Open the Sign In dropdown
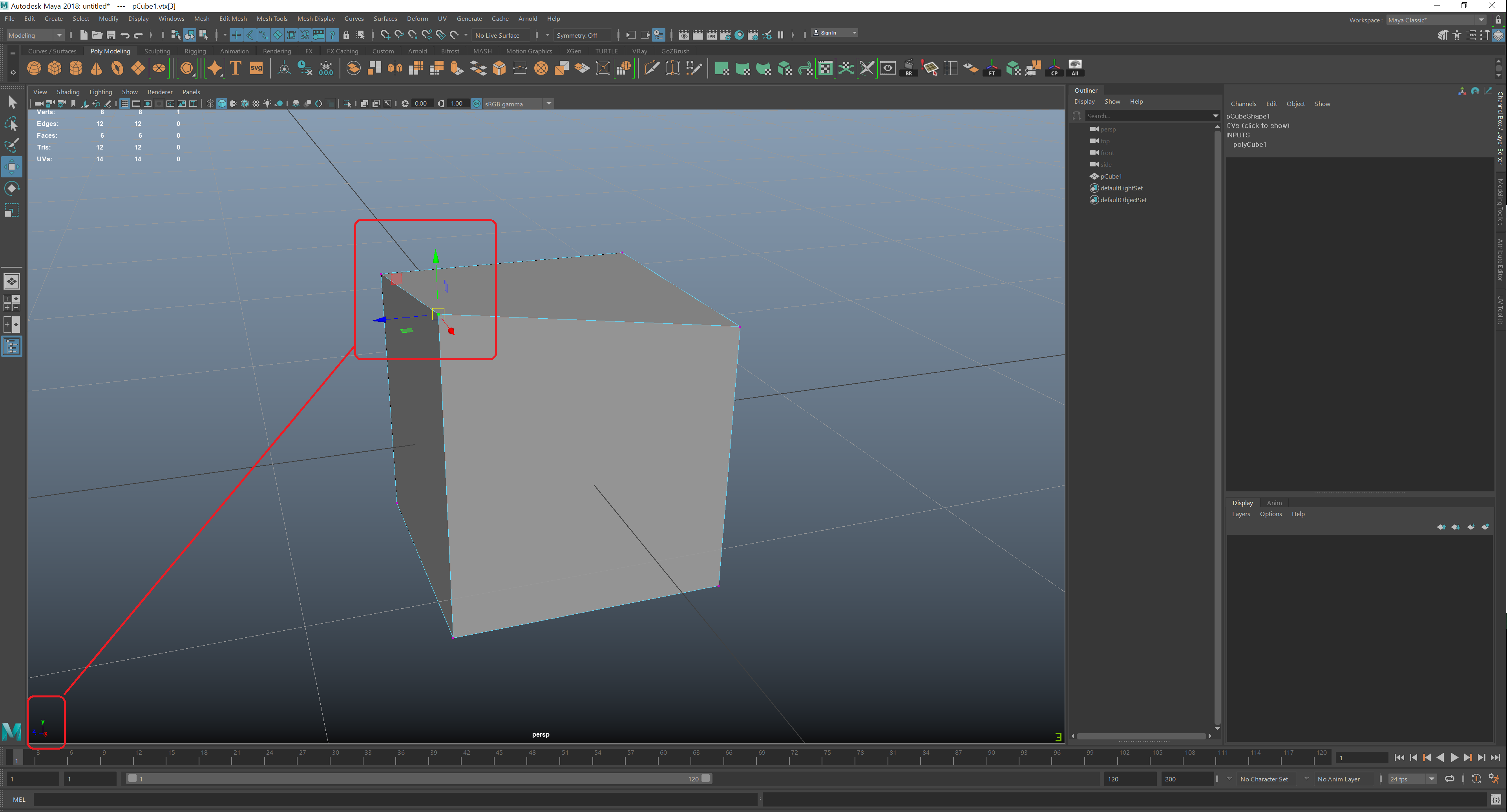This screenshot has width=1507, height=812. 835,33
